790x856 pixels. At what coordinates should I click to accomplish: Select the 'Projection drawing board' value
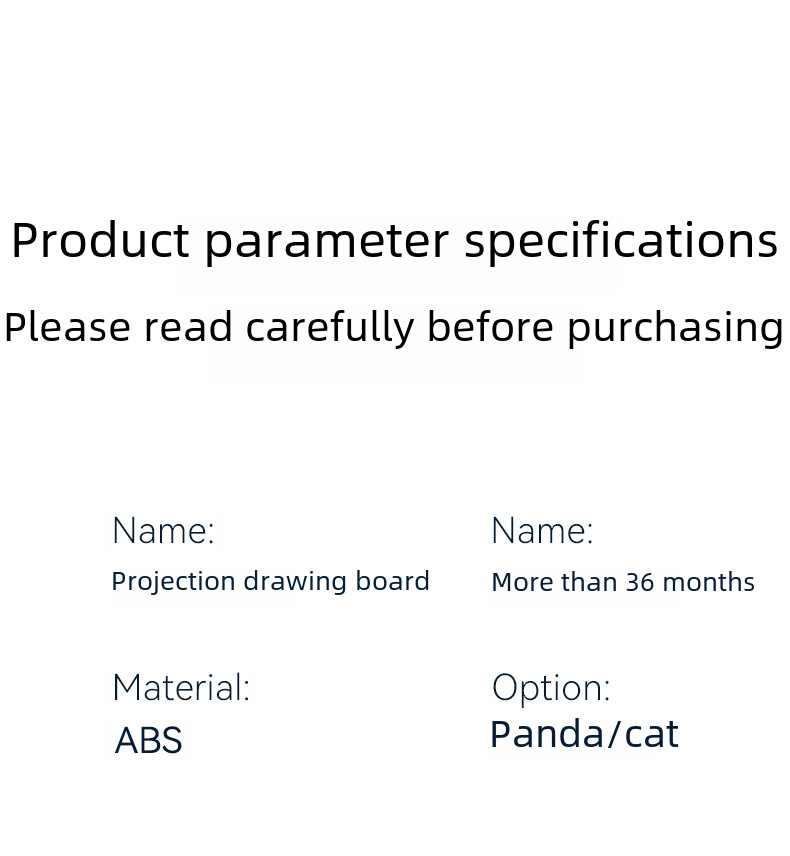click(x=270, y=581)
